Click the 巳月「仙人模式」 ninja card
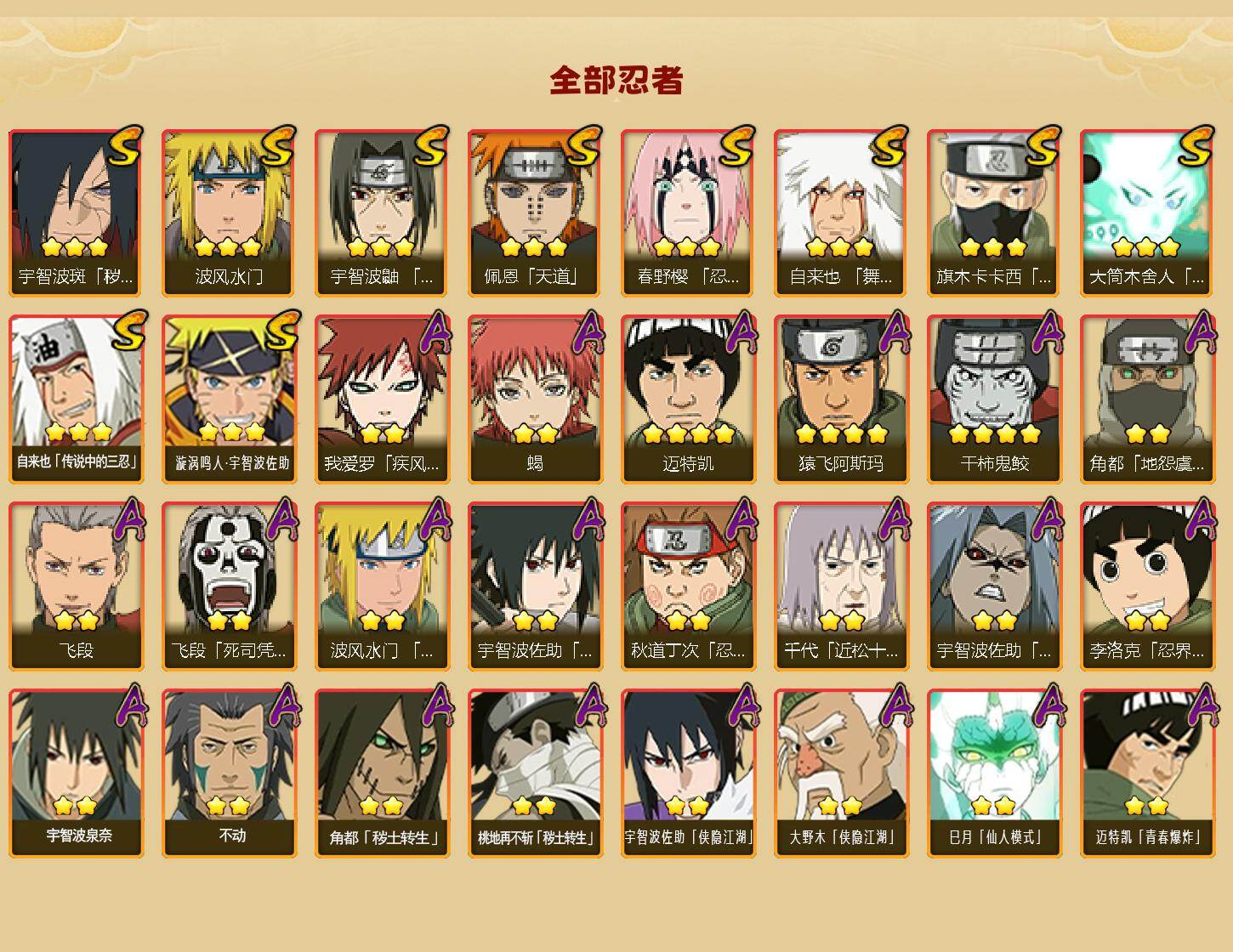This screenshot has width=1233, height=952. coord(994,773)
